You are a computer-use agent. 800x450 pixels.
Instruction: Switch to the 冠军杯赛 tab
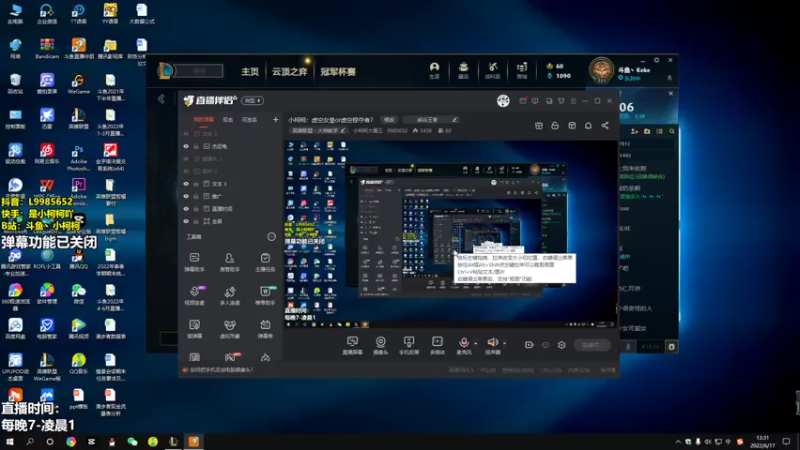(338, 72)
